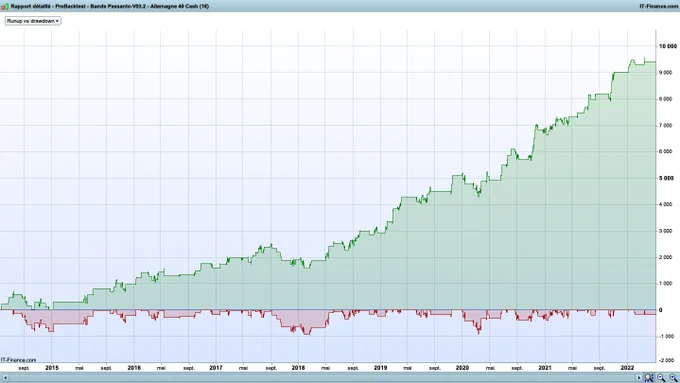The width and height of the screenshot is (680, 383).
Task: Click the 7 000 y-axis label
Action: pyautogui.click(x=666, y=125)
